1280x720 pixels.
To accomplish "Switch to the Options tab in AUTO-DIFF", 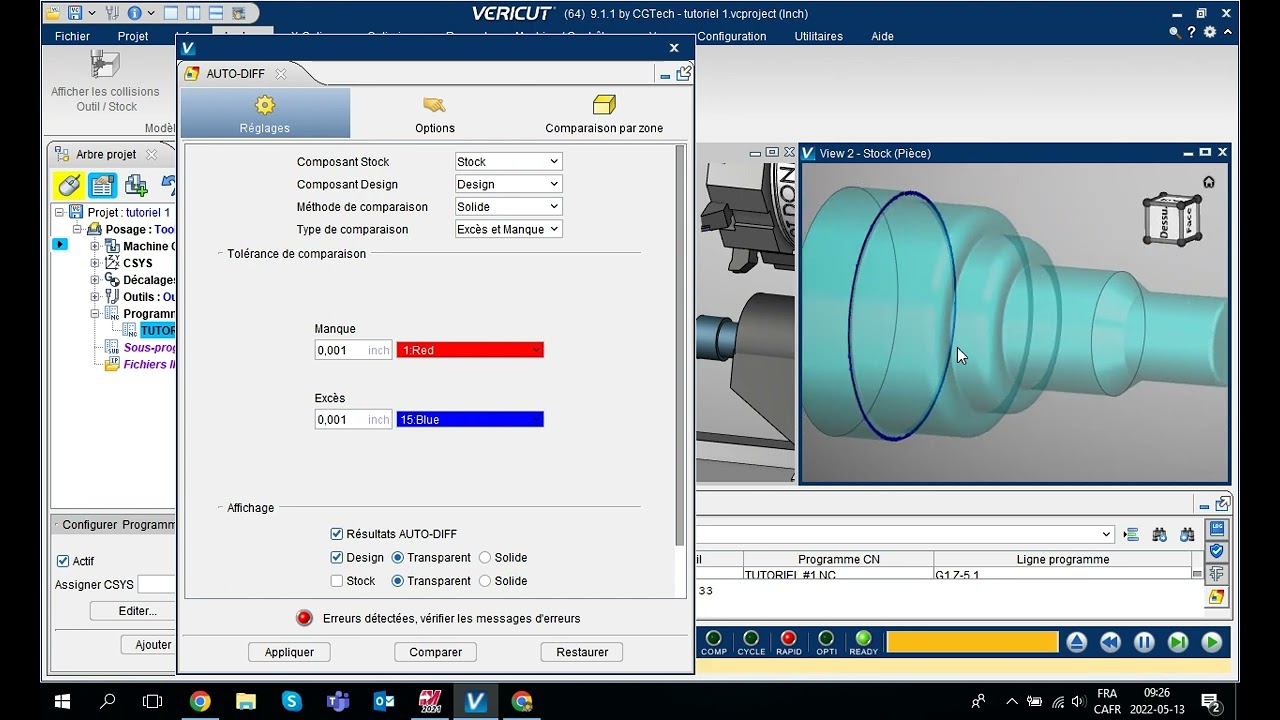I will [435, 113].
